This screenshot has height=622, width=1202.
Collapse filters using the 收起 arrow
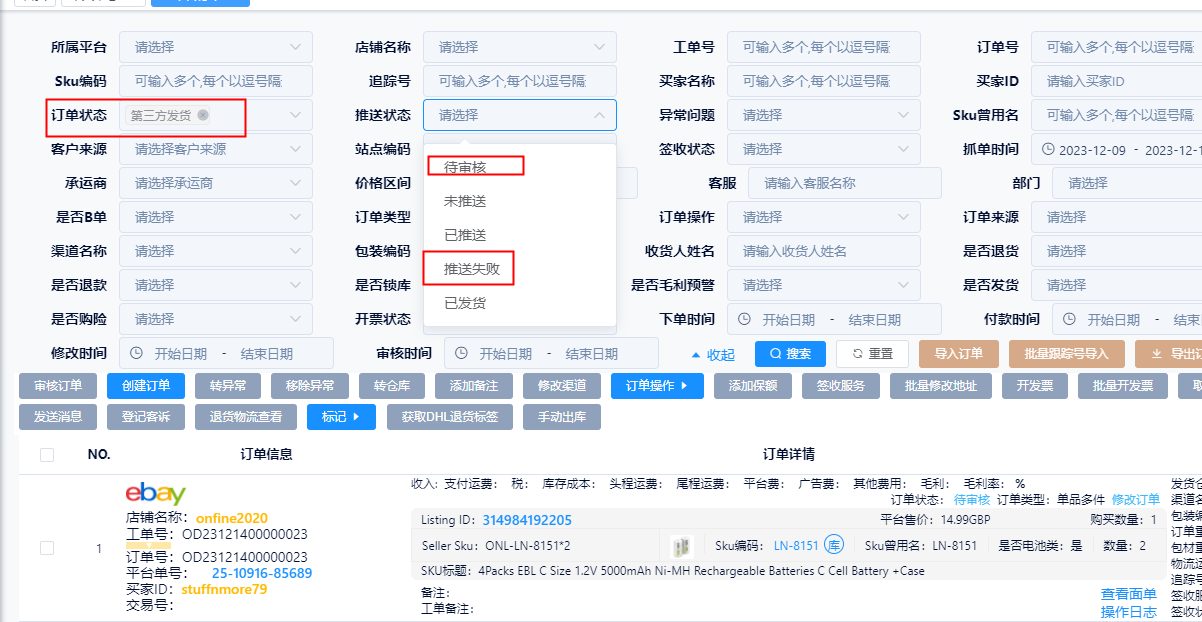pos(712,354)
